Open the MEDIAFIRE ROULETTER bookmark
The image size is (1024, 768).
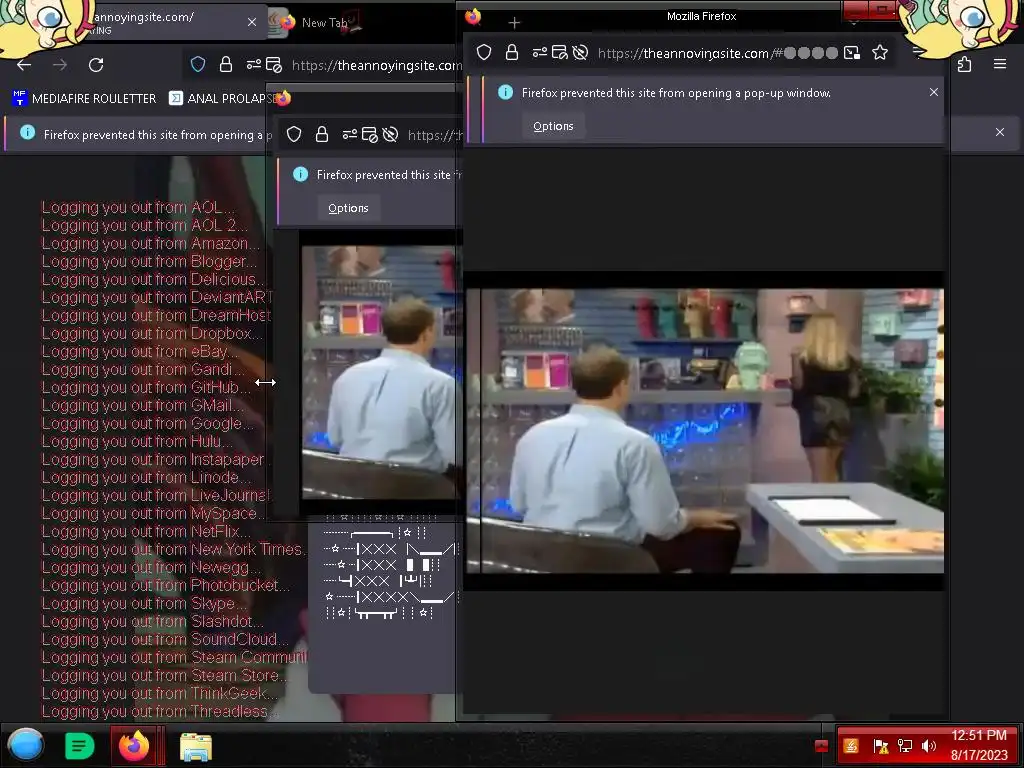coord(84,99)
